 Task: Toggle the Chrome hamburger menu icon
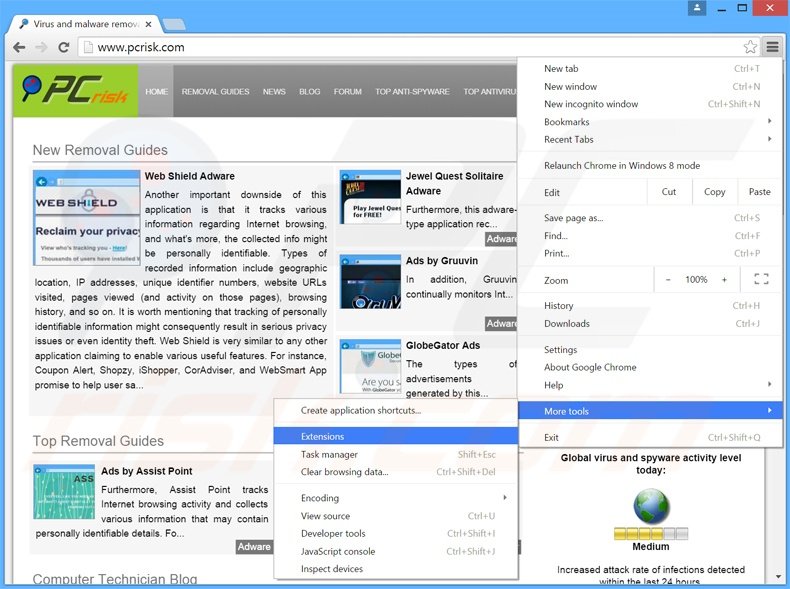772,47
